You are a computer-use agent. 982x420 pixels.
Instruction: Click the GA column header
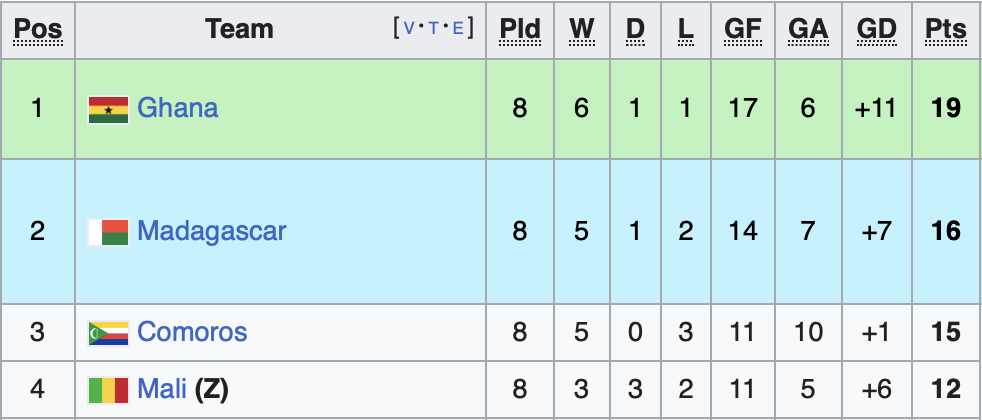click(808, 29)
